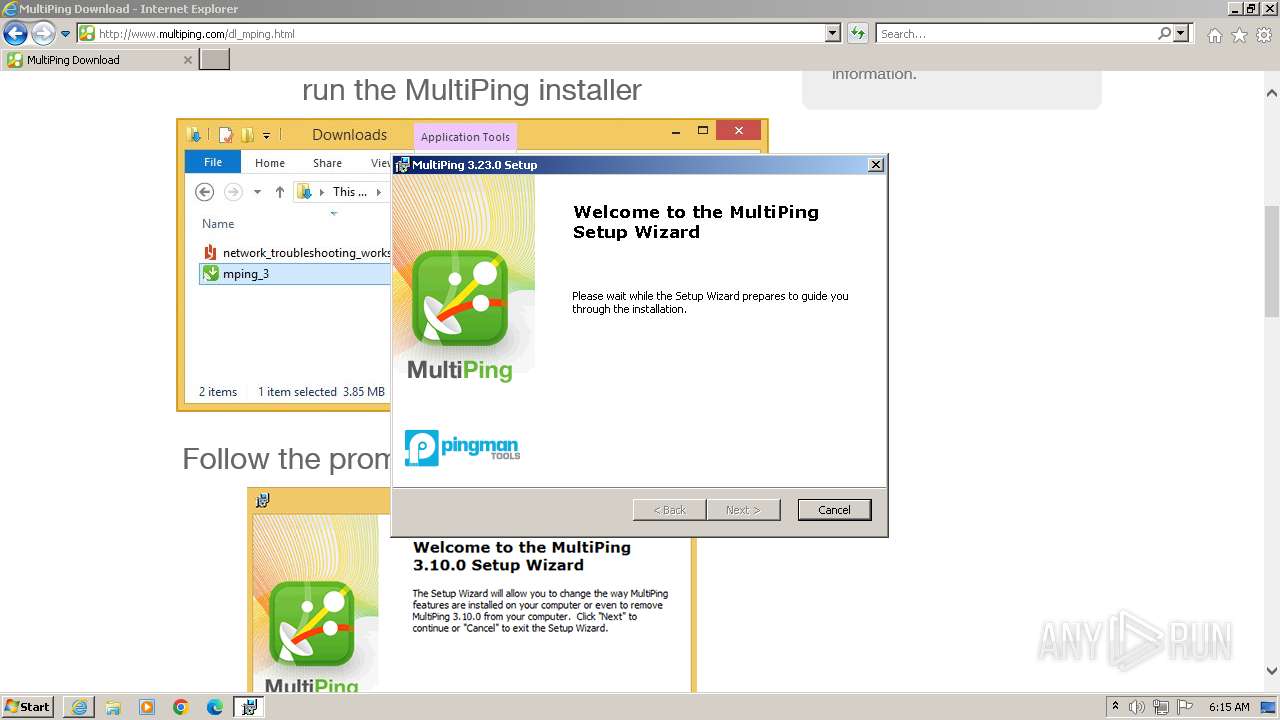Open the recent pages dropdown arrow
The width and height of the screenshot is (1280, 720).
coord(66,34)
